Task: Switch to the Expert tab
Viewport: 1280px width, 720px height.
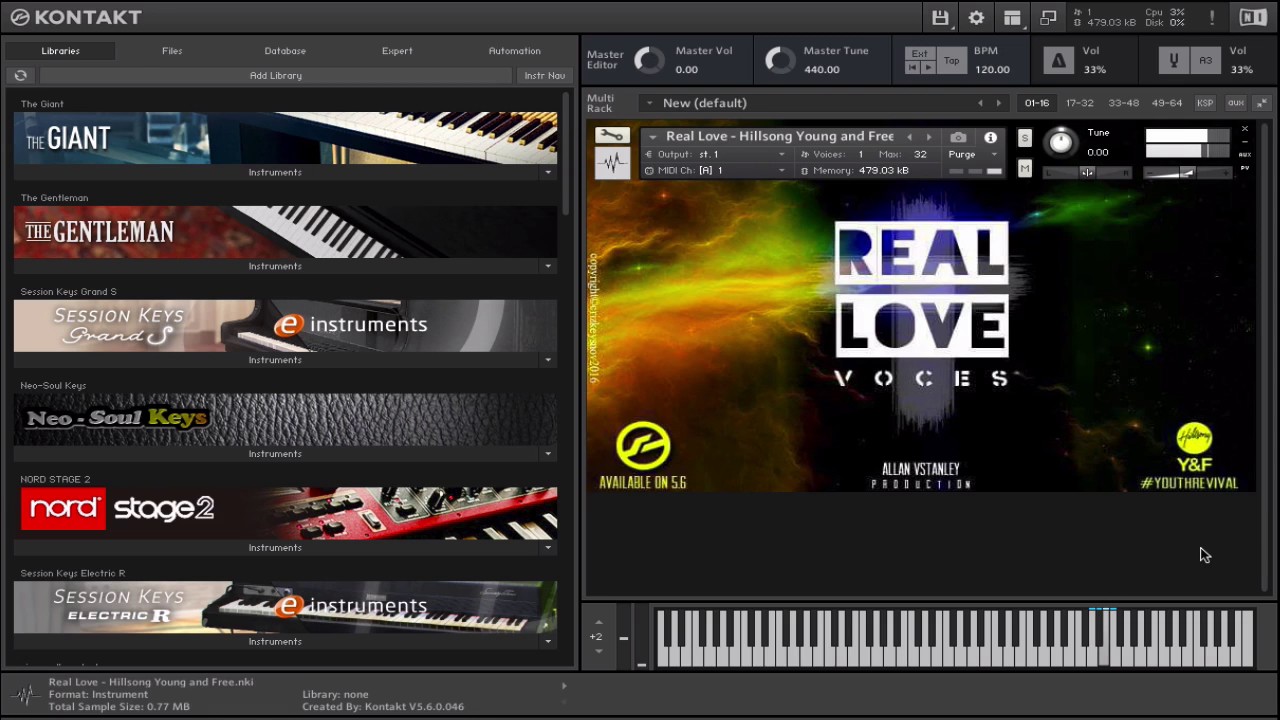Action: pos(397,51)
